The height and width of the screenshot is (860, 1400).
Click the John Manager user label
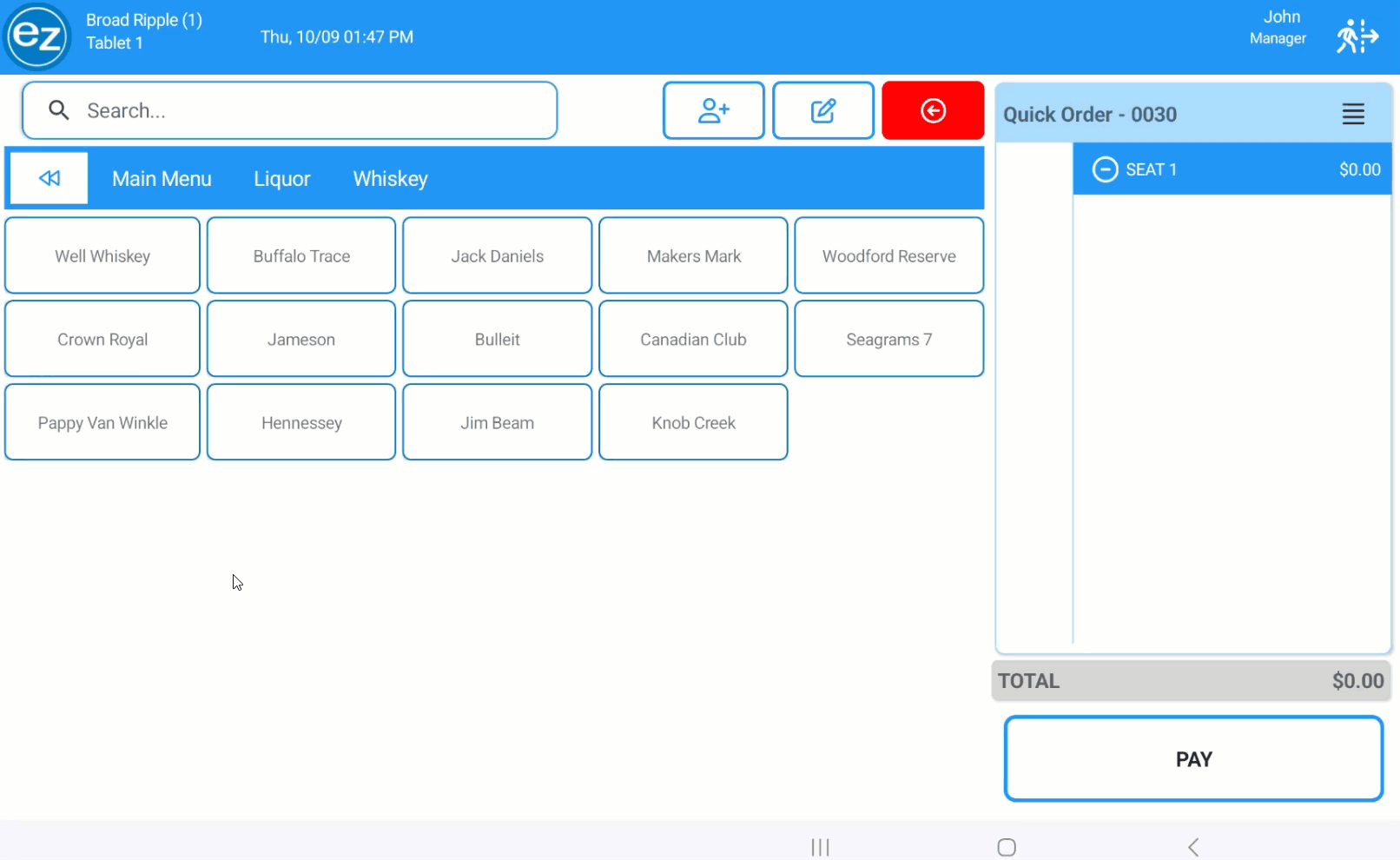(x=1278, y=27)
